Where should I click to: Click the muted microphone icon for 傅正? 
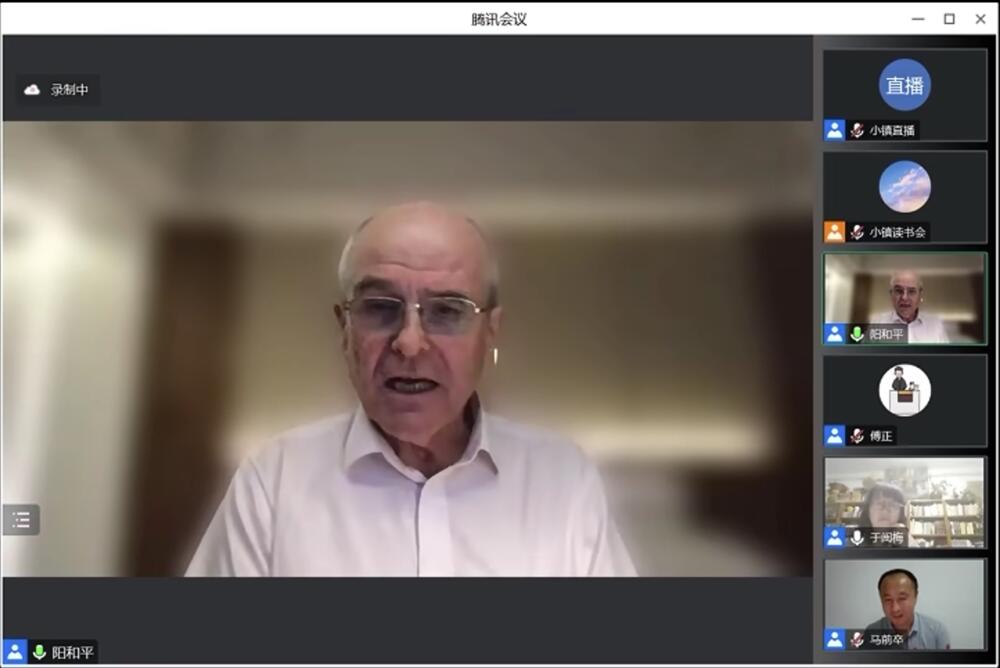857,436
